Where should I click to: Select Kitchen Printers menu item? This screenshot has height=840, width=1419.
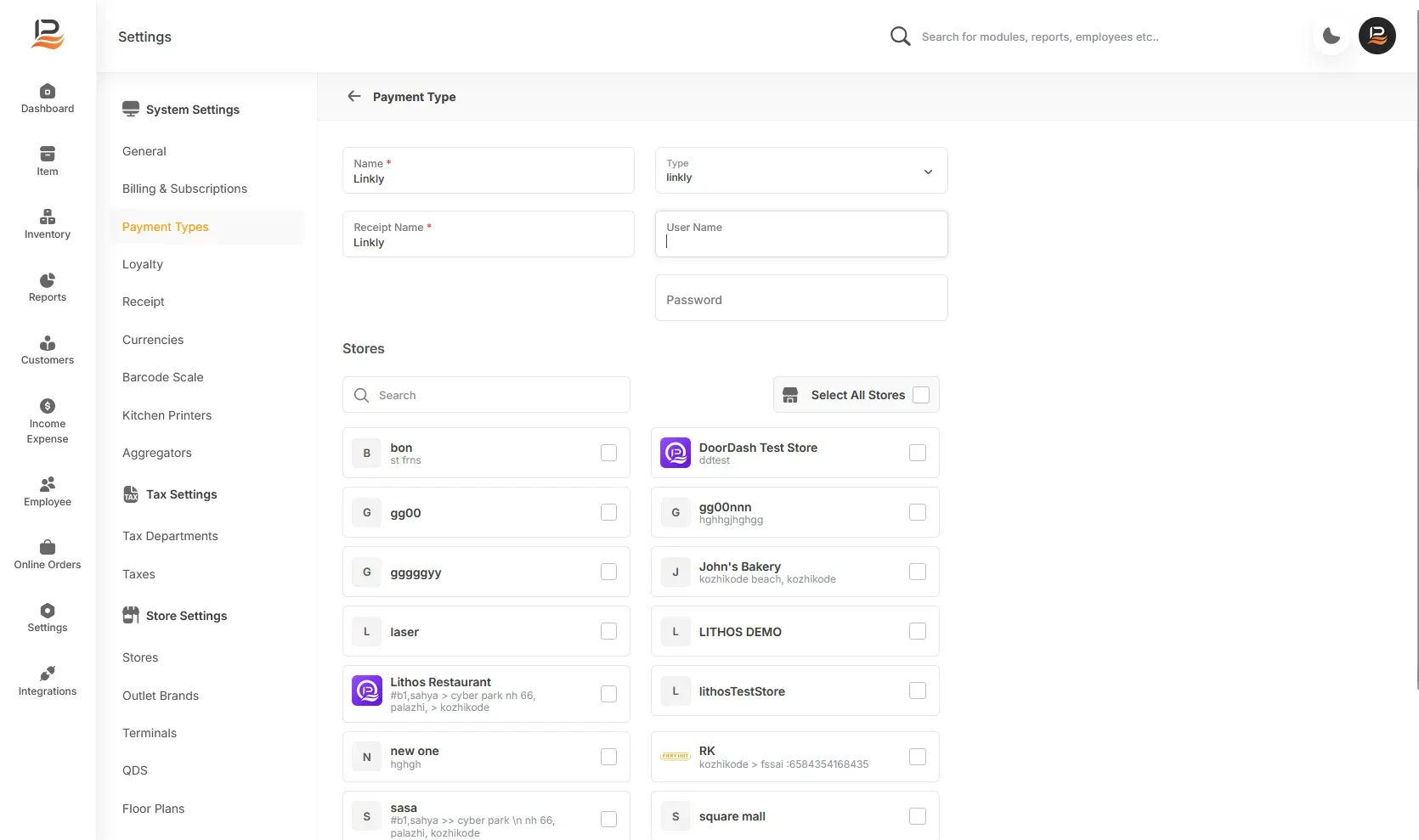[x=167, y=415]
